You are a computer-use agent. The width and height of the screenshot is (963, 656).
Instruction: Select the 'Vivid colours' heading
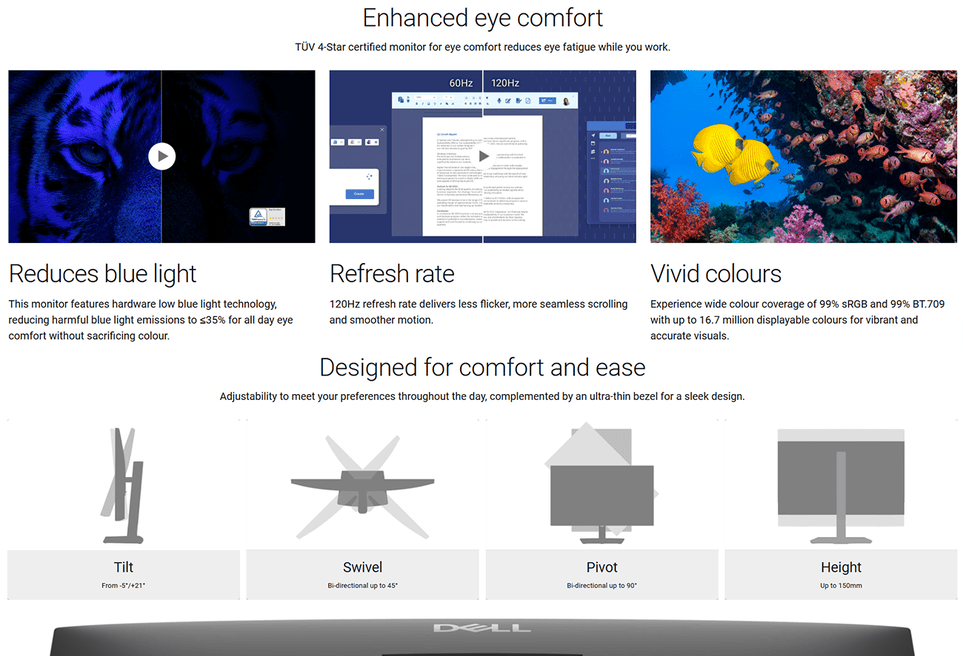click(x=716, y=274)
